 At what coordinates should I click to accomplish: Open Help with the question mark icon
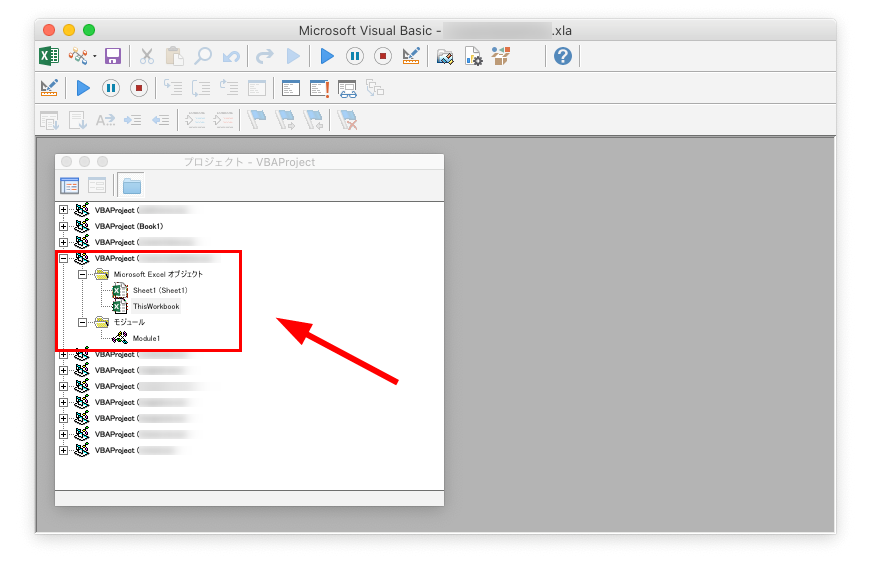[x=563, y=56]
